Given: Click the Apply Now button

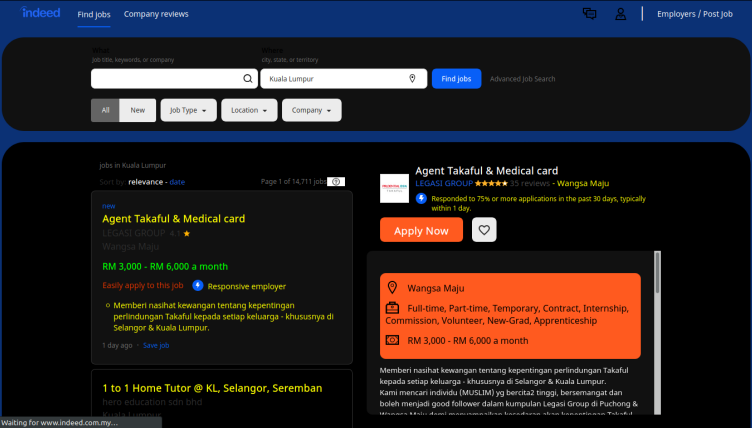Looking at the screenshot, I should (x=421, y=230).
